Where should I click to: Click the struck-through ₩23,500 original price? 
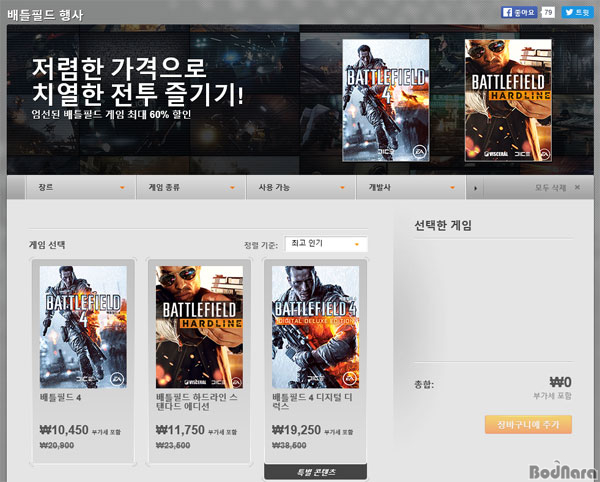point(173,445)
